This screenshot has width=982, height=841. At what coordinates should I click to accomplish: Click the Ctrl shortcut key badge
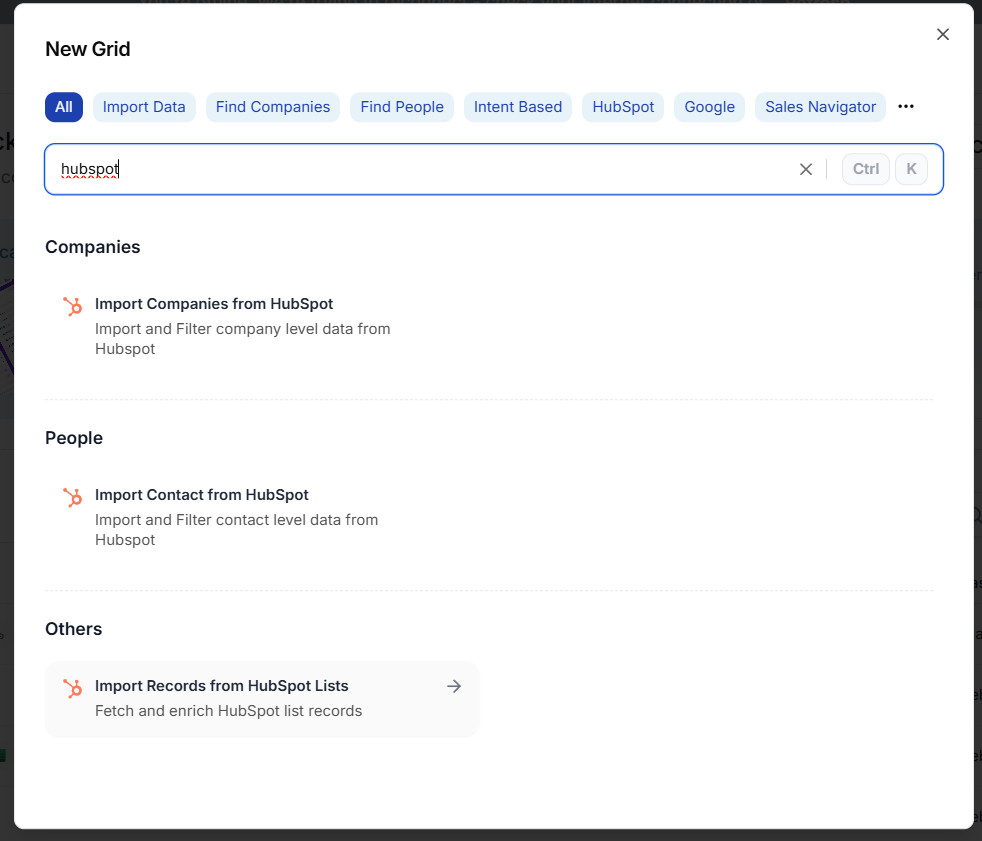pos(866,169)
